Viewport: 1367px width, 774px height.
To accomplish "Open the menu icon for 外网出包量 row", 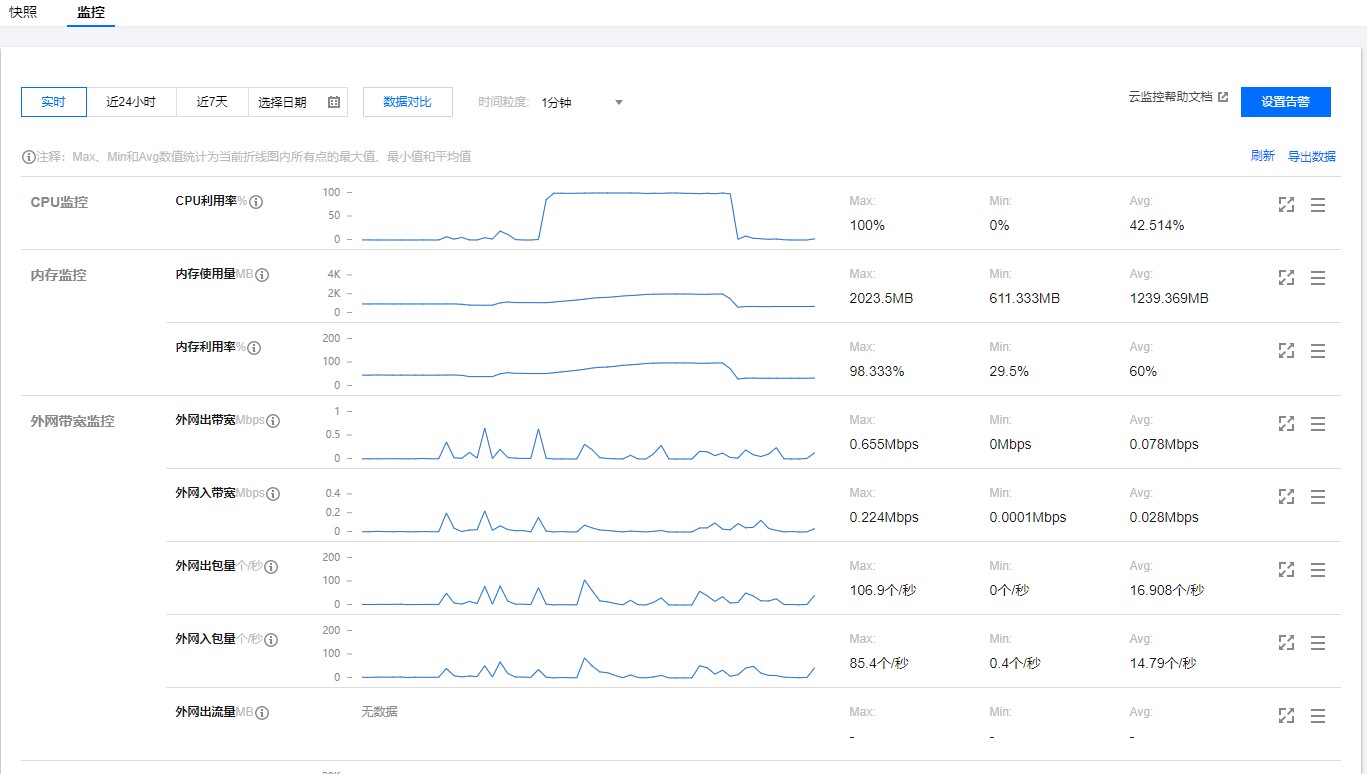I will pos(1318,570).
